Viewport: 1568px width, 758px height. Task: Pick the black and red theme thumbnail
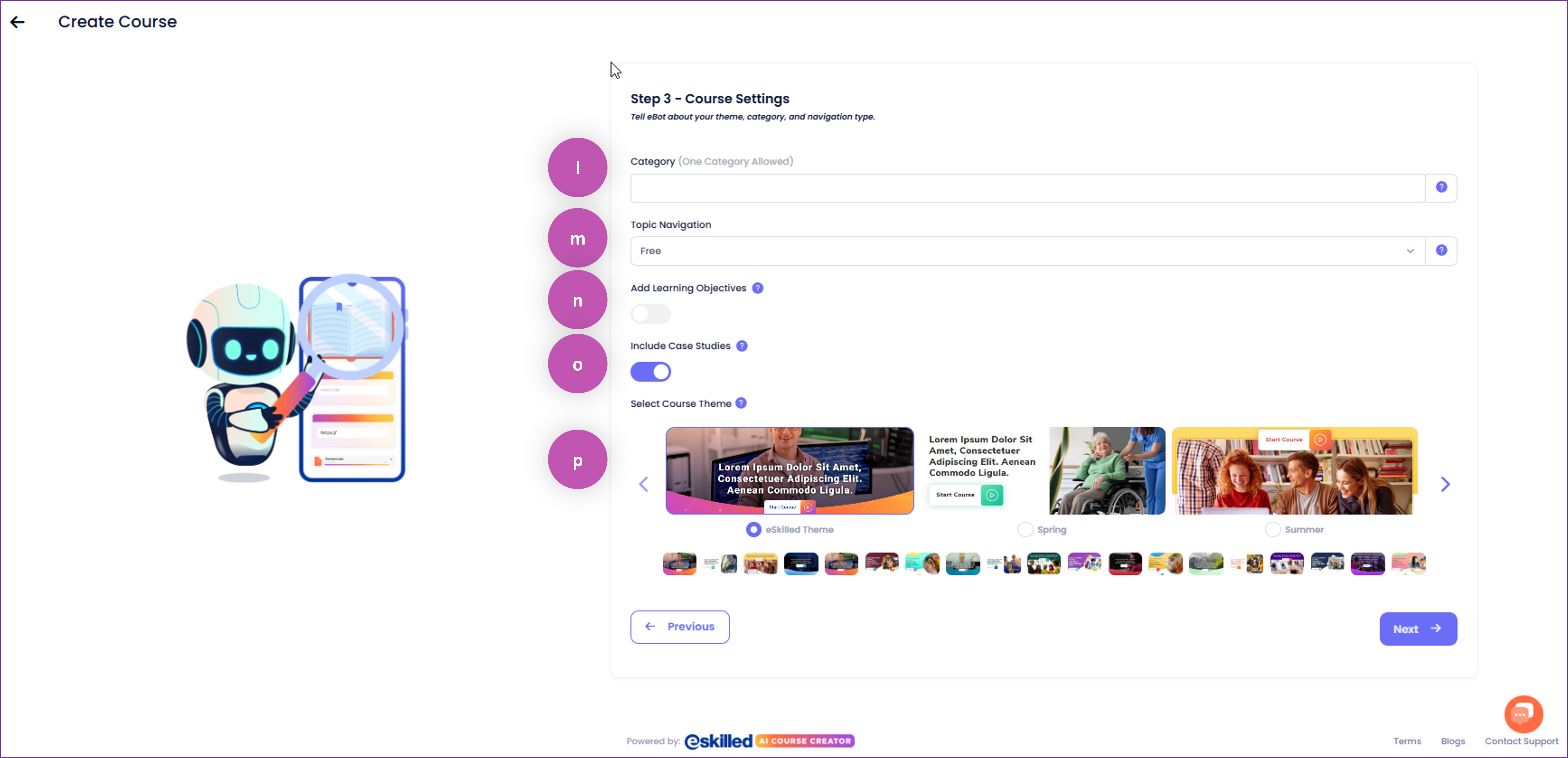point(1125,564)
